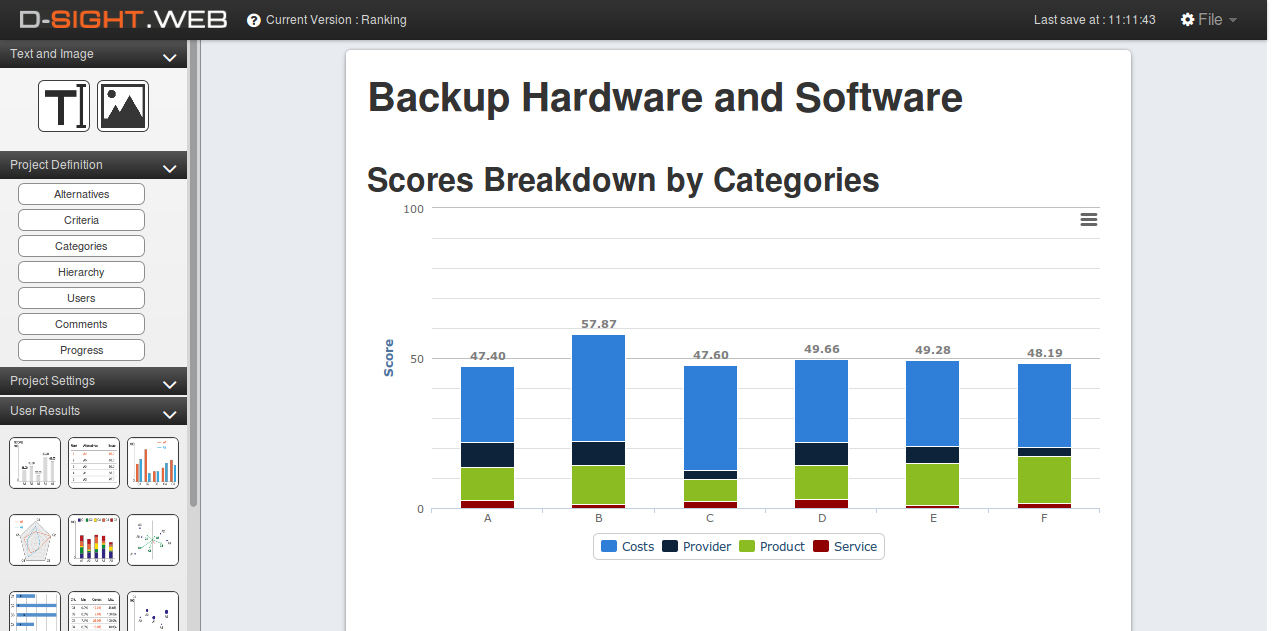Image resolution: width=1280 pixels, height=631 pixels.
Task: Expand the Project Settings section
Action: 169,383
